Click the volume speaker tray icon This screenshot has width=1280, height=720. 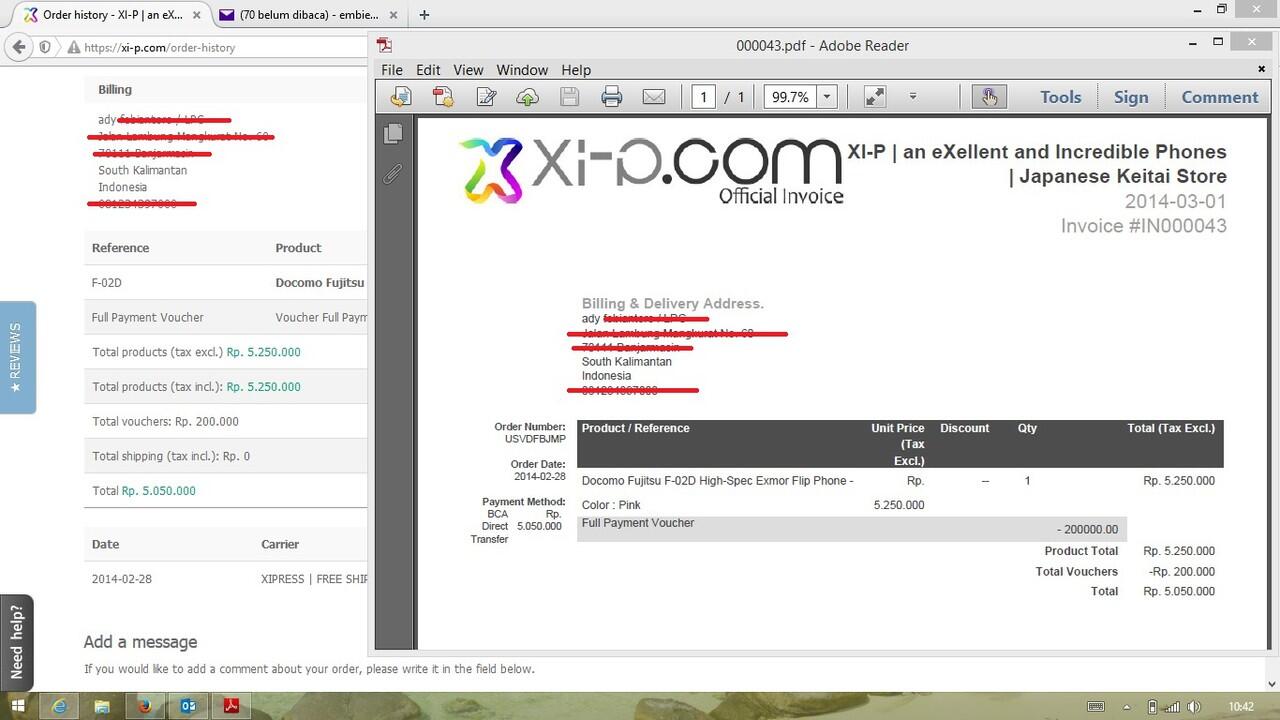coord(1193,707)
